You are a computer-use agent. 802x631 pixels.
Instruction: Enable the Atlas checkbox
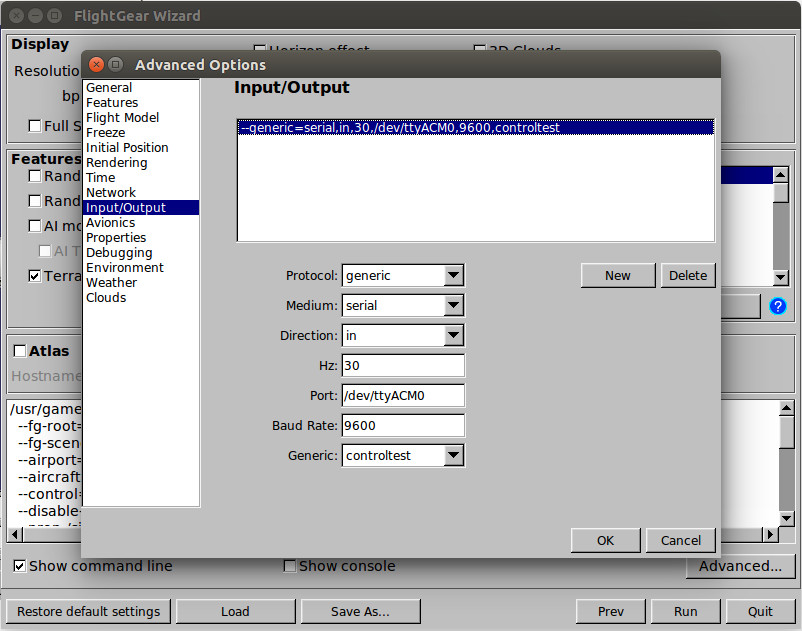(x=20, y=351)
